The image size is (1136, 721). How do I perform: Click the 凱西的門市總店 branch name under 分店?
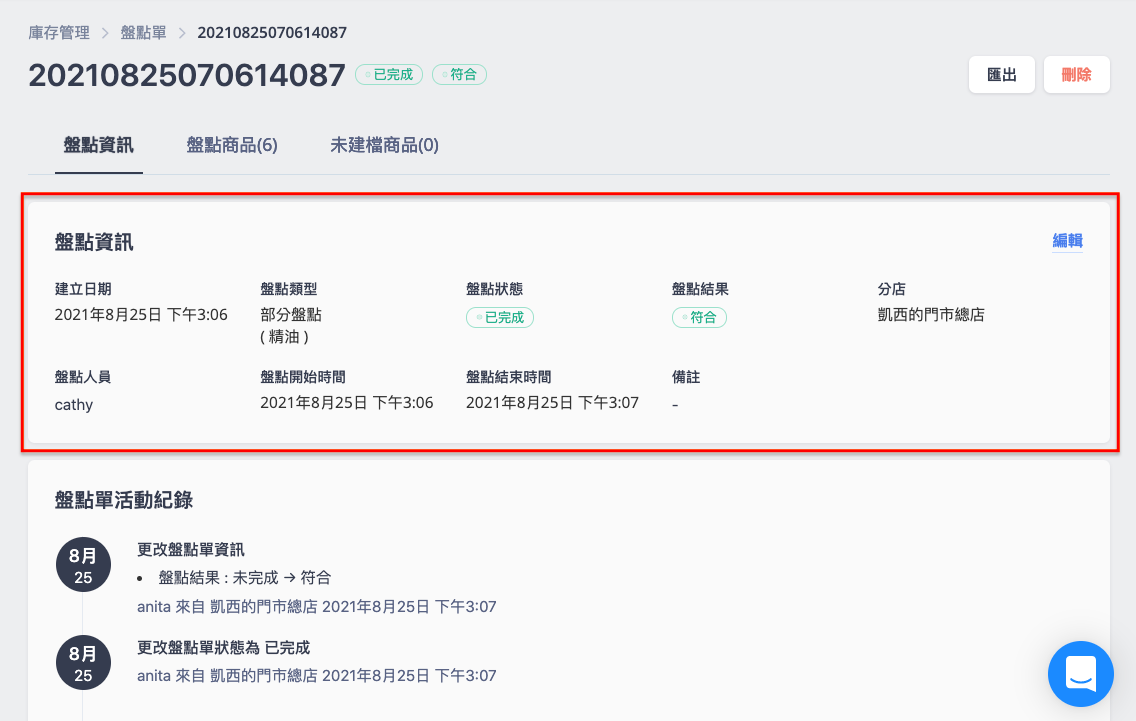click(x=931, y=315)
